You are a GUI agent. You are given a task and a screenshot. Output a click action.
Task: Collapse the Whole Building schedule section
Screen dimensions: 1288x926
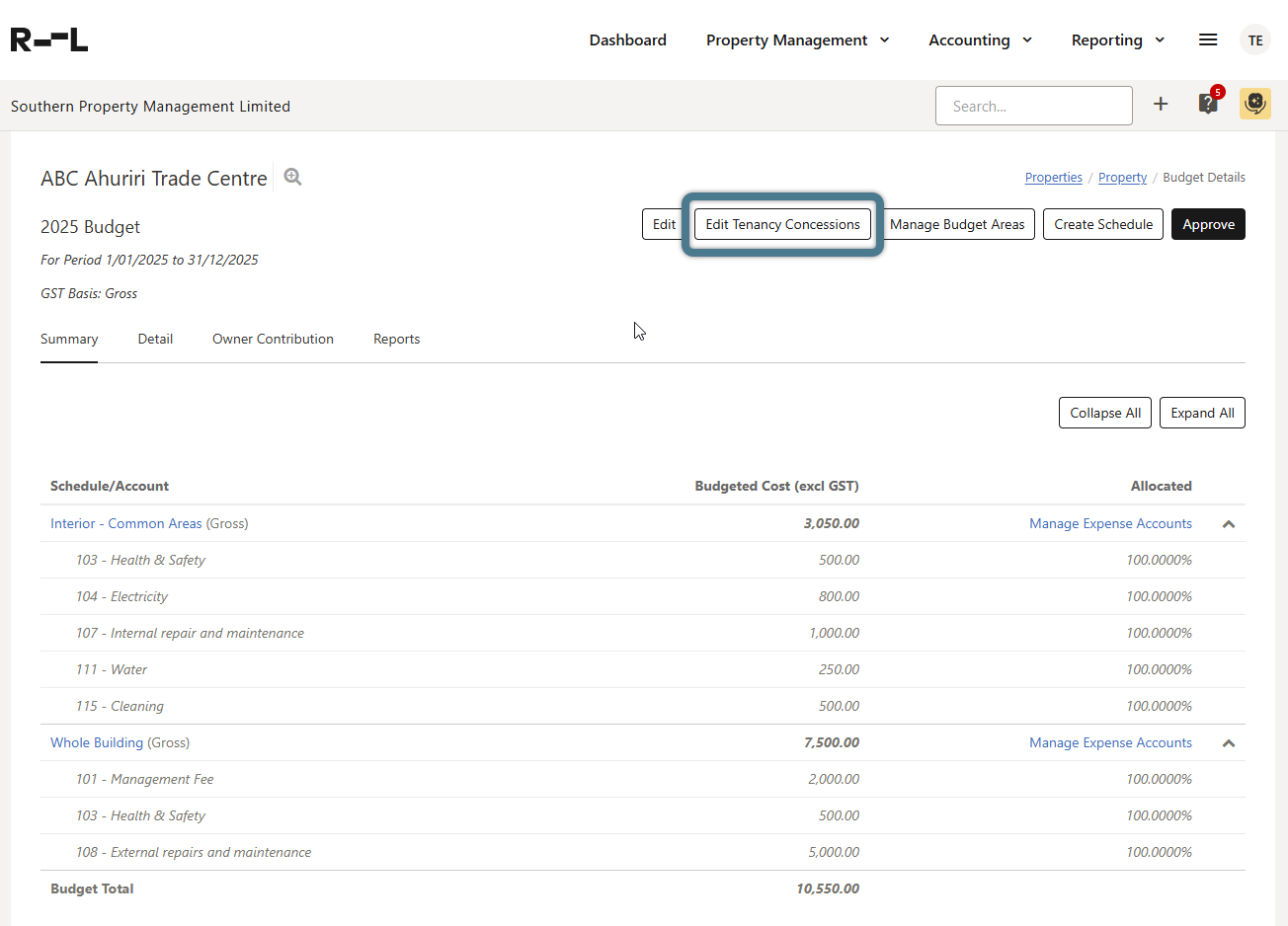pos(1229,743)
